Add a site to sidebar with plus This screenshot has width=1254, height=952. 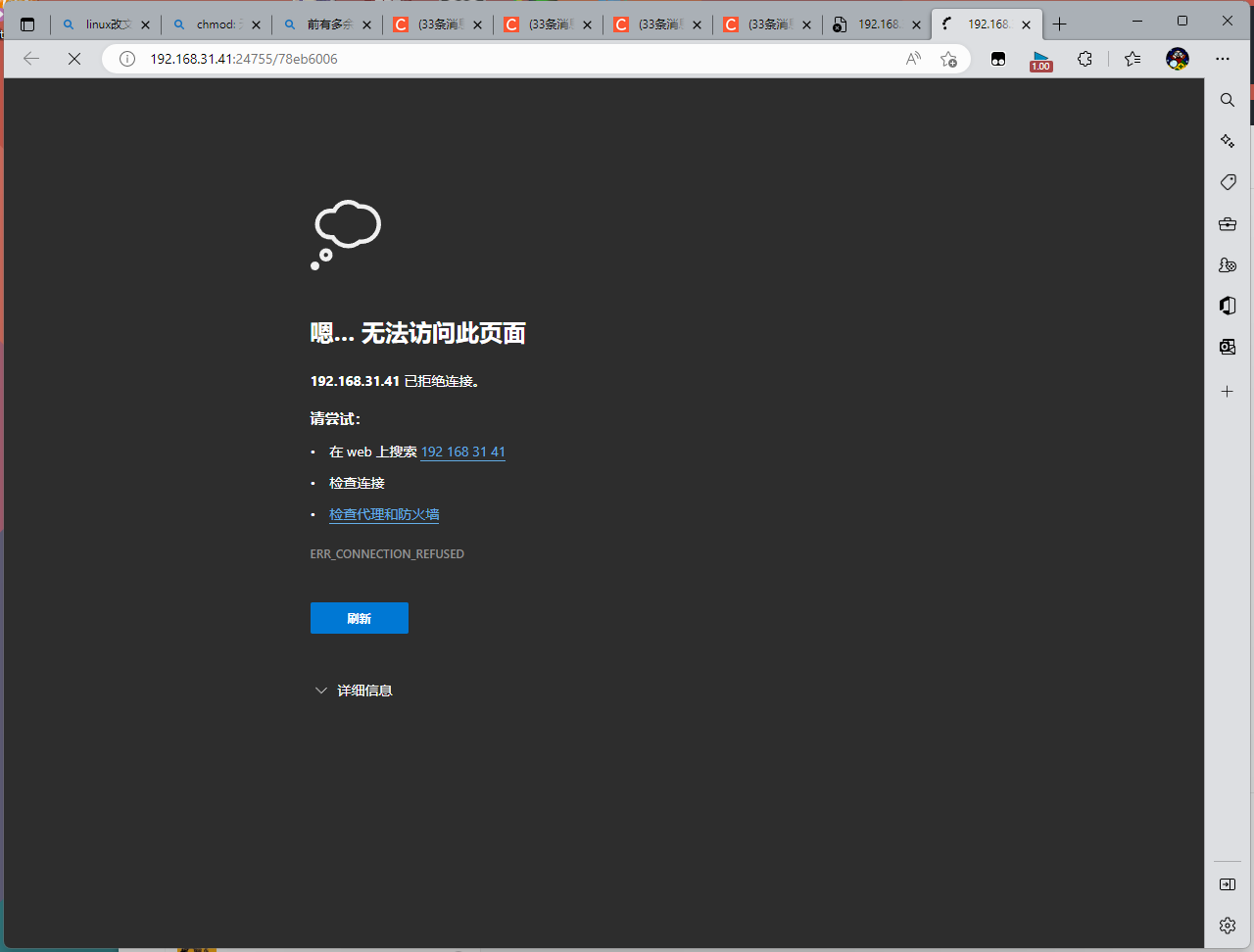click(1228, 391)
